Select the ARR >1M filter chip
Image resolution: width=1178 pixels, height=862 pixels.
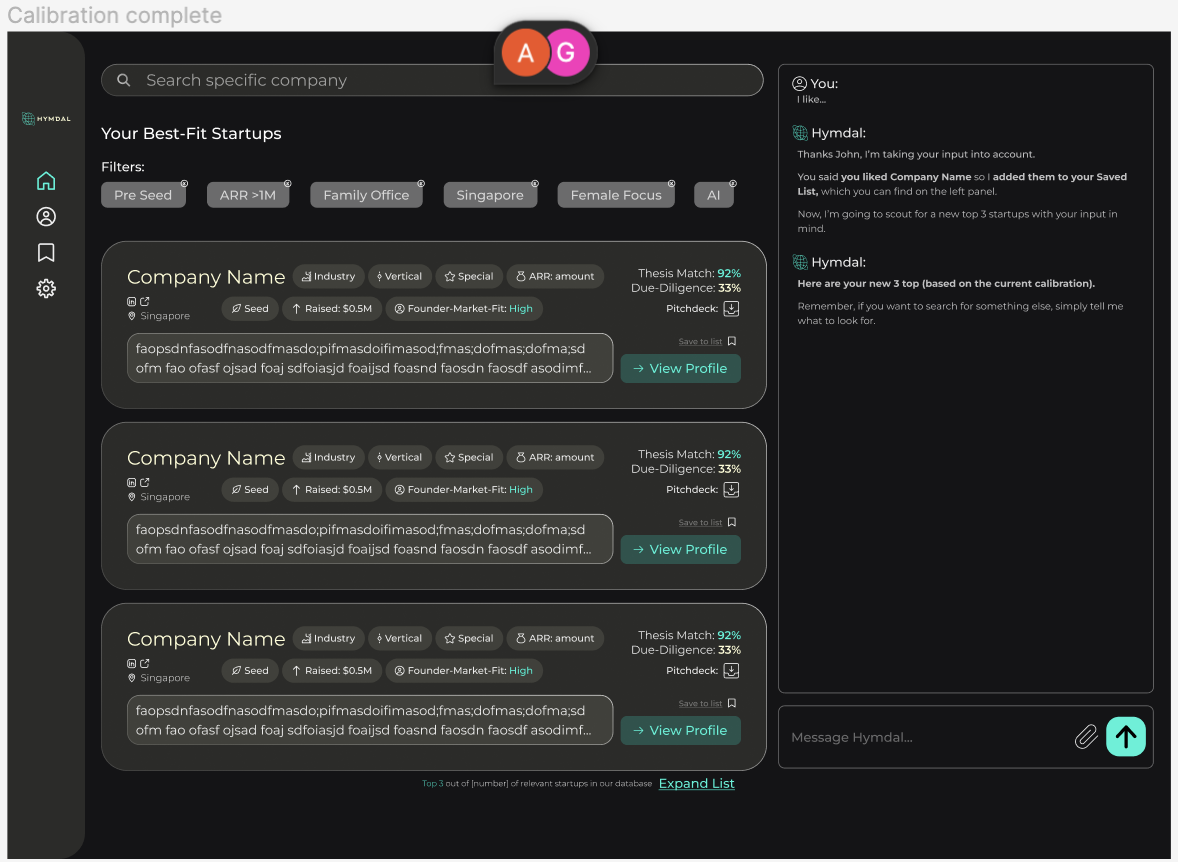tap(248, 195)
